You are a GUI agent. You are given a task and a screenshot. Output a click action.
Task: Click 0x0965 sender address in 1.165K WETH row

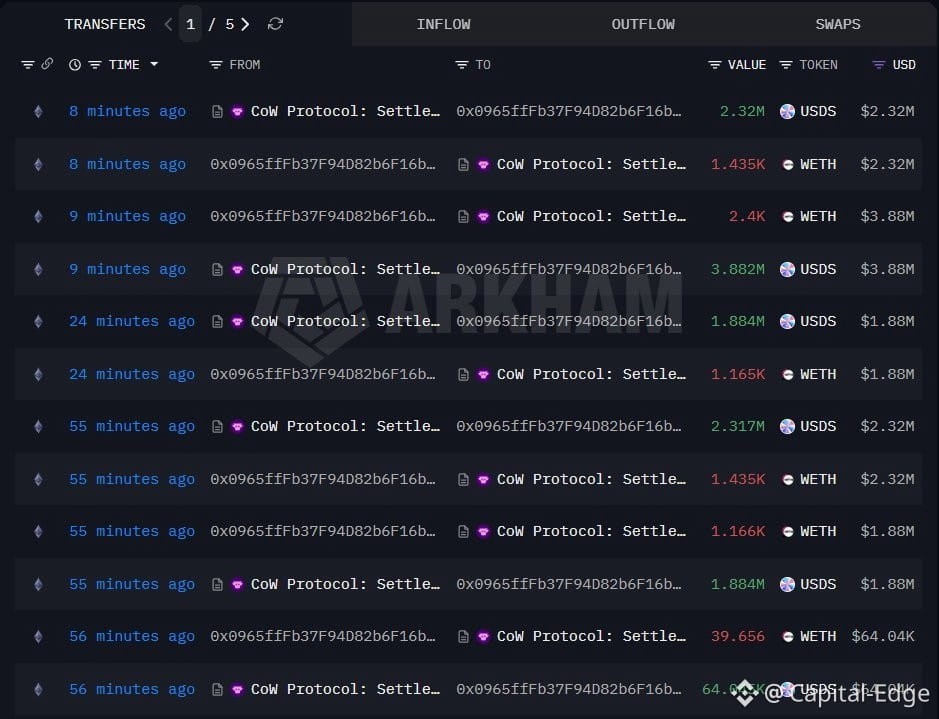(323, 374)
